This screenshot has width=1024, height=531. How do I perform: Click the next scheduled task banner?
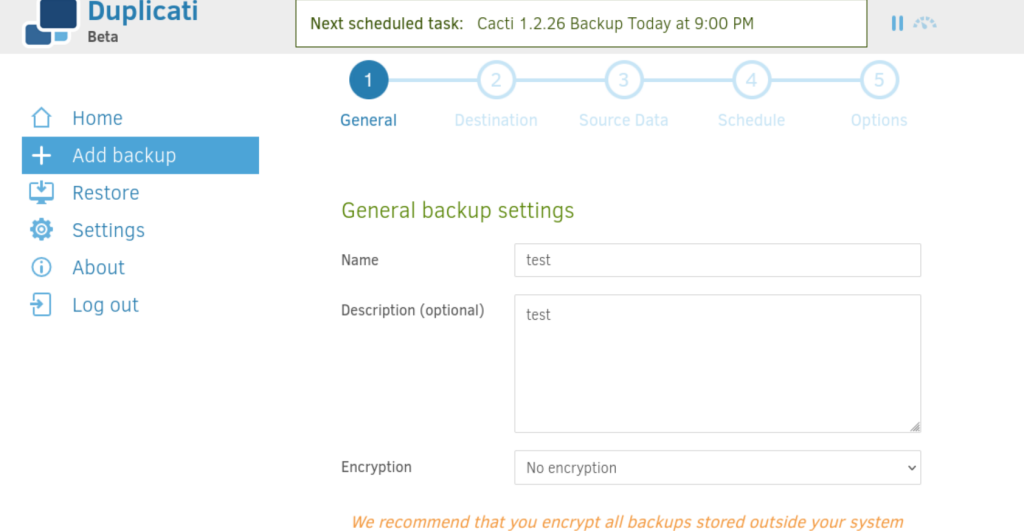581,24
